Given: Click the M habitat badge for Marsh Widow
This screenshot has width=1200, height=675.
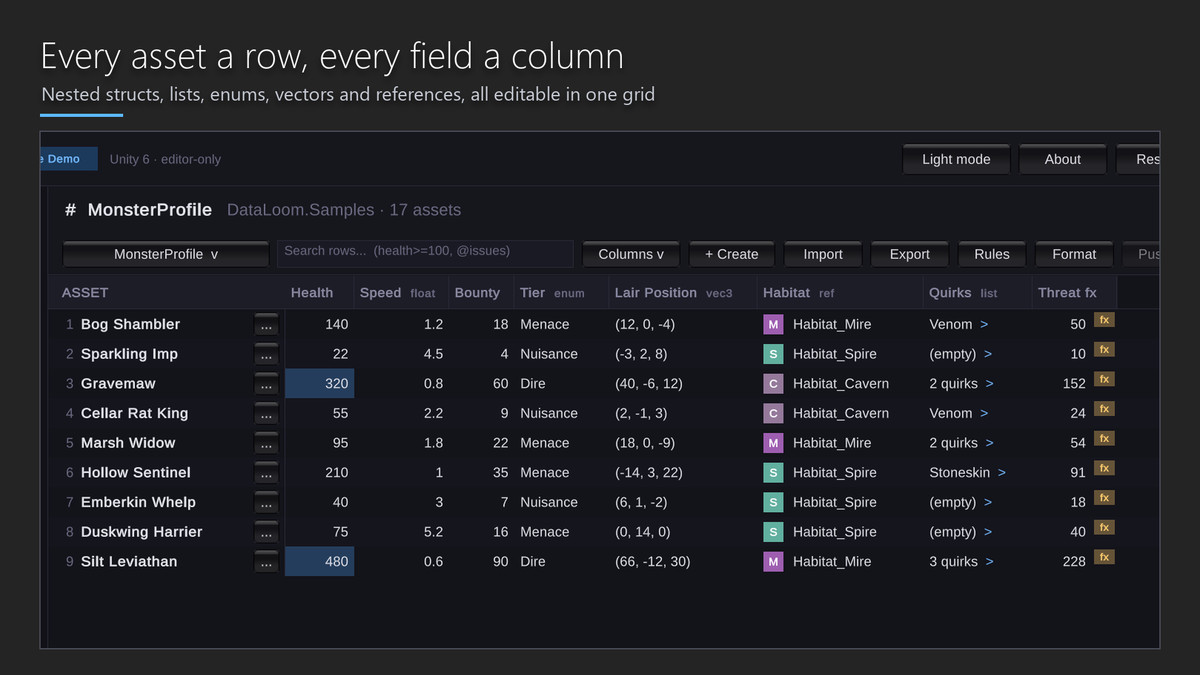Looking at the screenshot, I should (773, 443).
